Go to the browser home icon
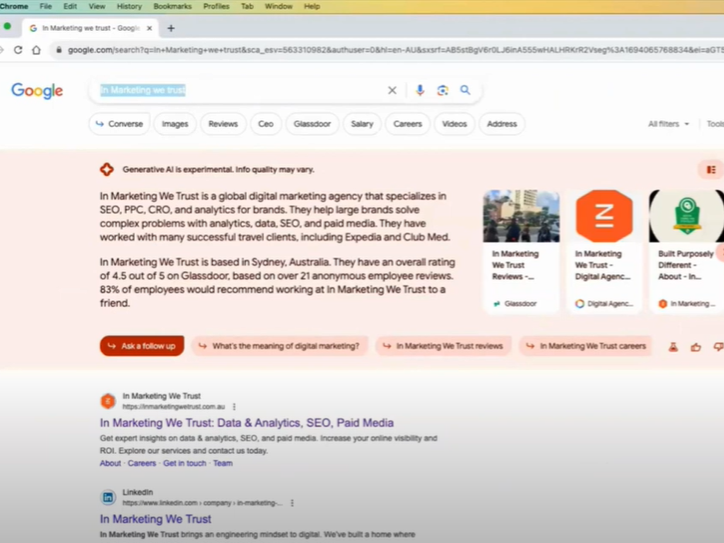Image resolution: width=724 pixels, height=543 pixels. click(36, 50)
